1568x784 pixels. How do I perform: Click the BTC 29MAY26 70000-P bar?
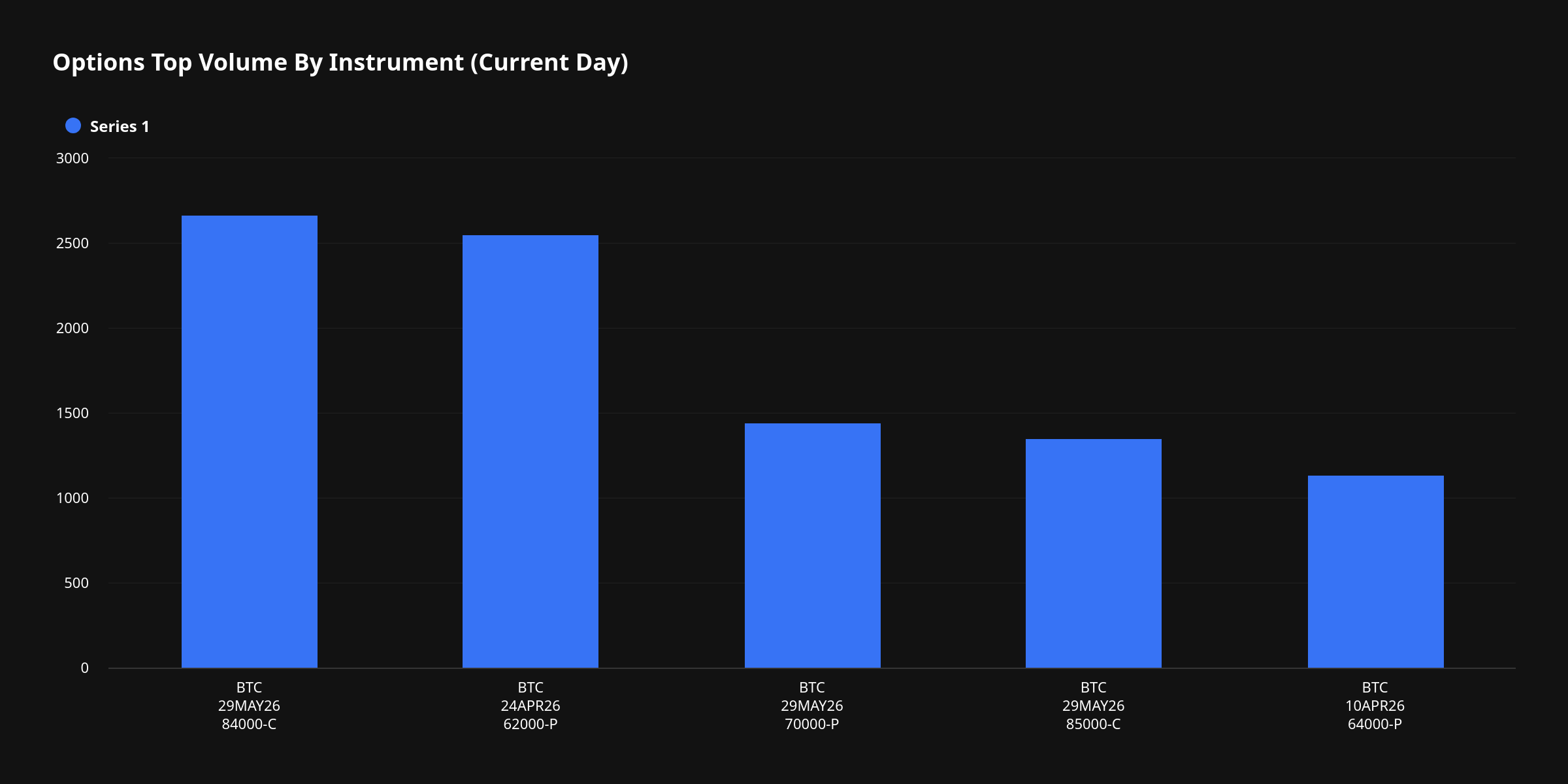tap(812, 546)
